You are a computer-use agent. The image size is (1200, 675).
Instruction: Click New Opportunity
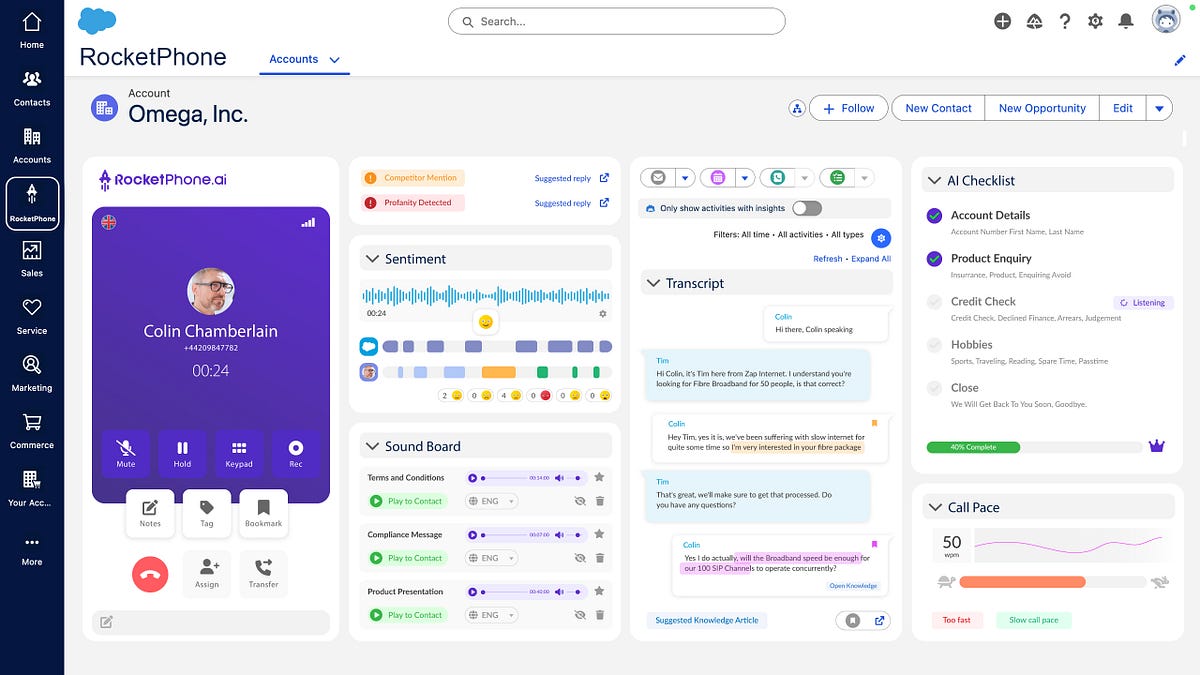pyautogui.click(x=1042, y=108)
